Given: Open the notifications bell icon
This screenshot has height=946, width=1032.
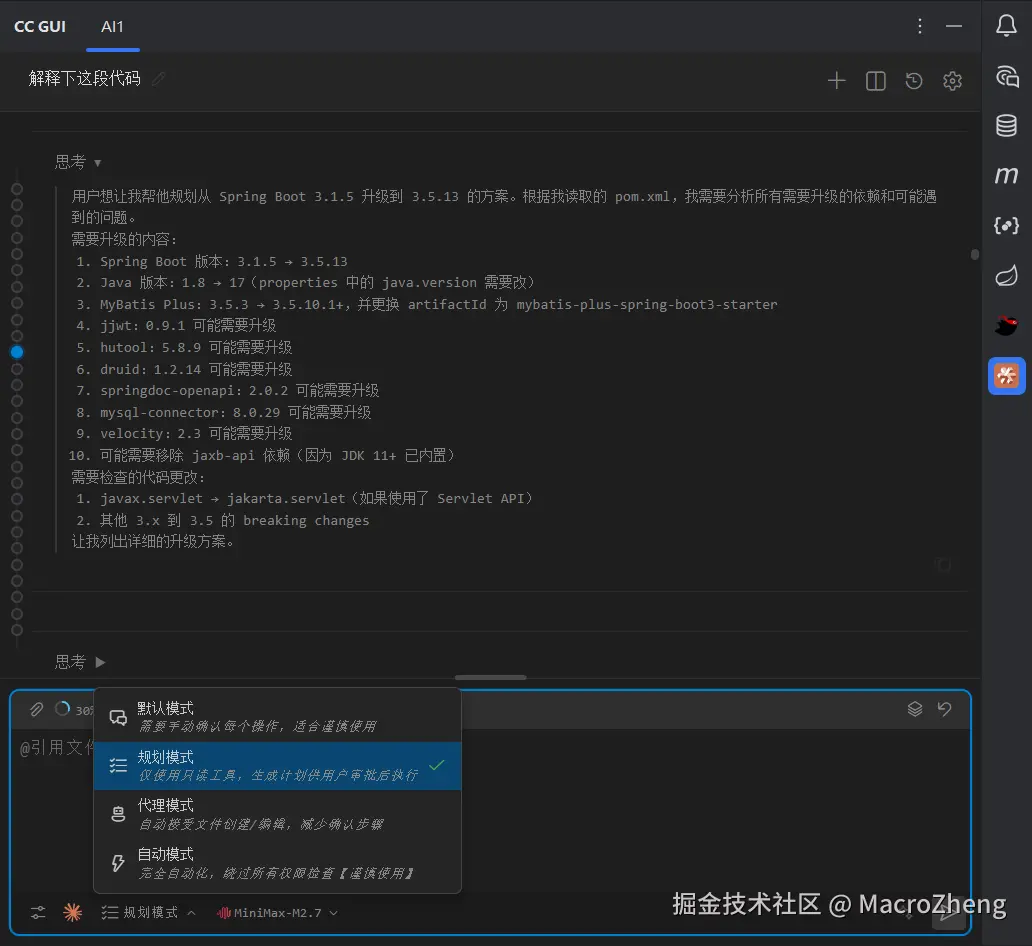Looking at the screenshot, I should [1006, 26].
